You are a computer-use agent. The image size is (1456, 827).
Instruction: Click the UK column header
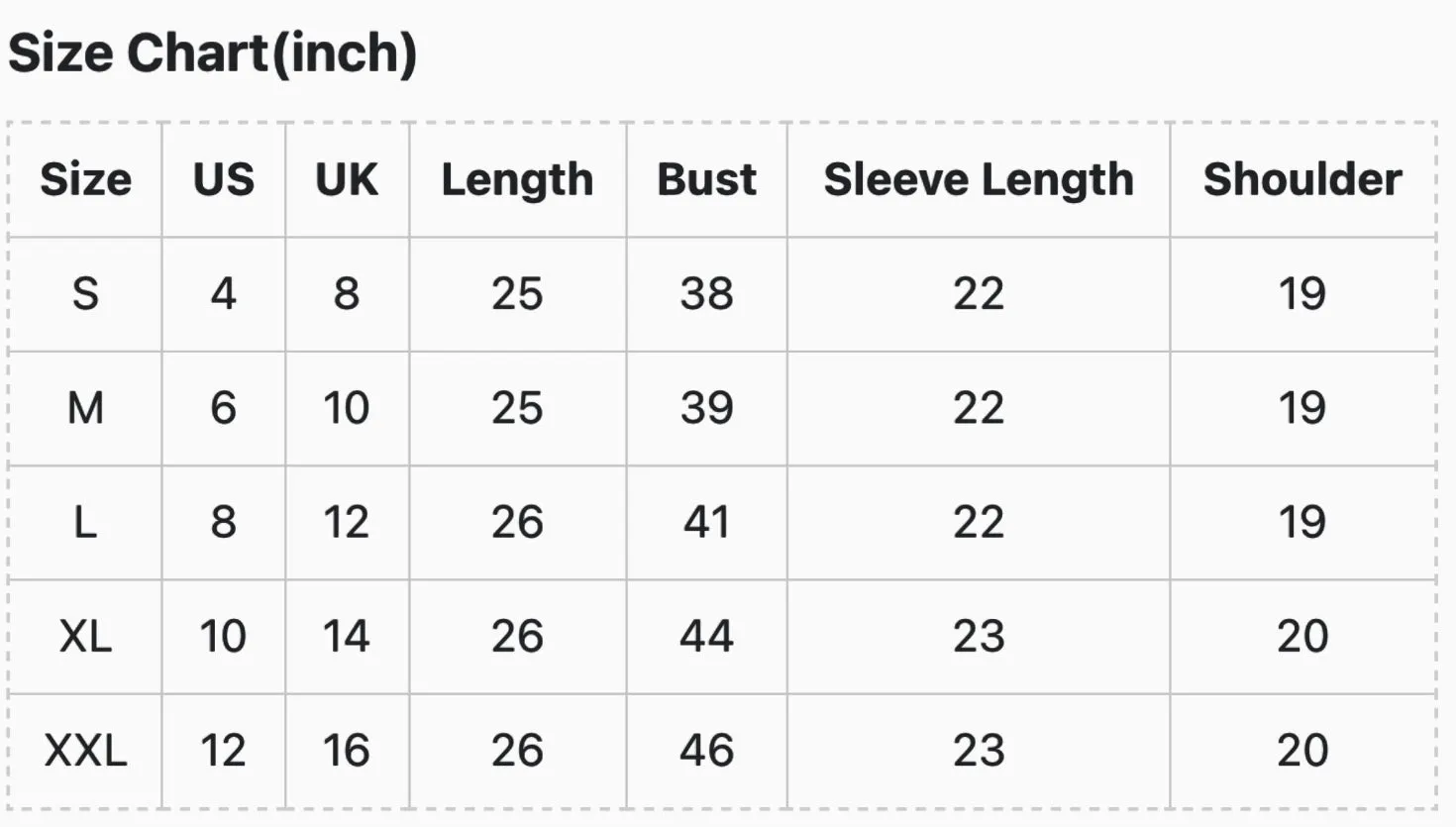[347, 179]
